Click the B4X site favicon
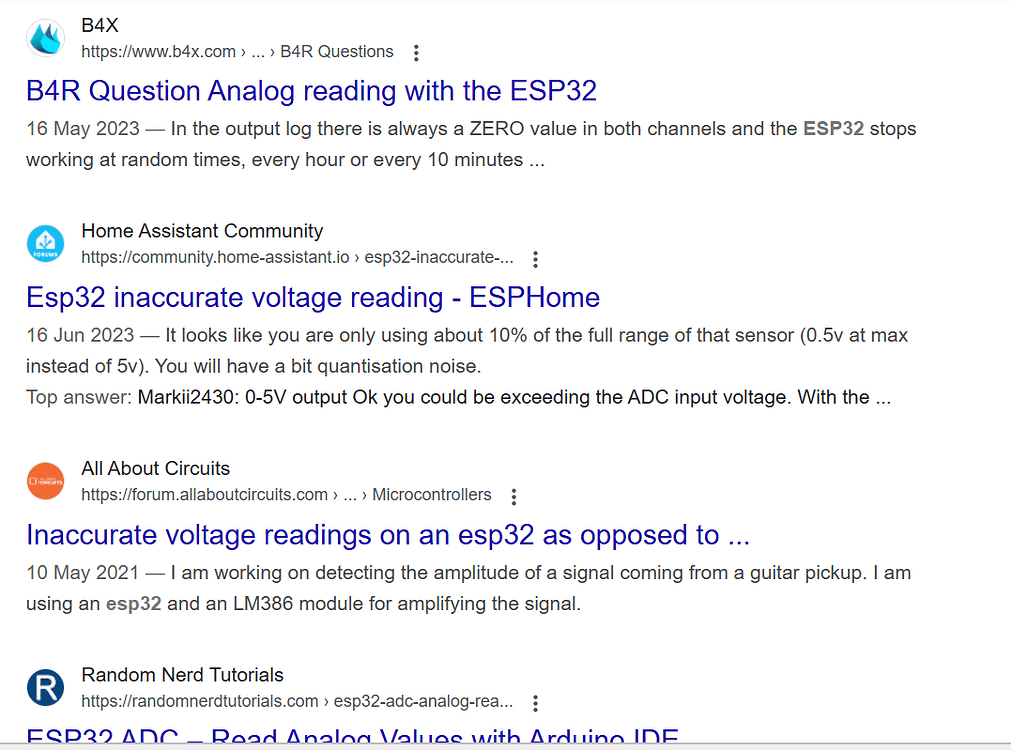Viewport: 1011px width, 750px height. tap(46, 38)
